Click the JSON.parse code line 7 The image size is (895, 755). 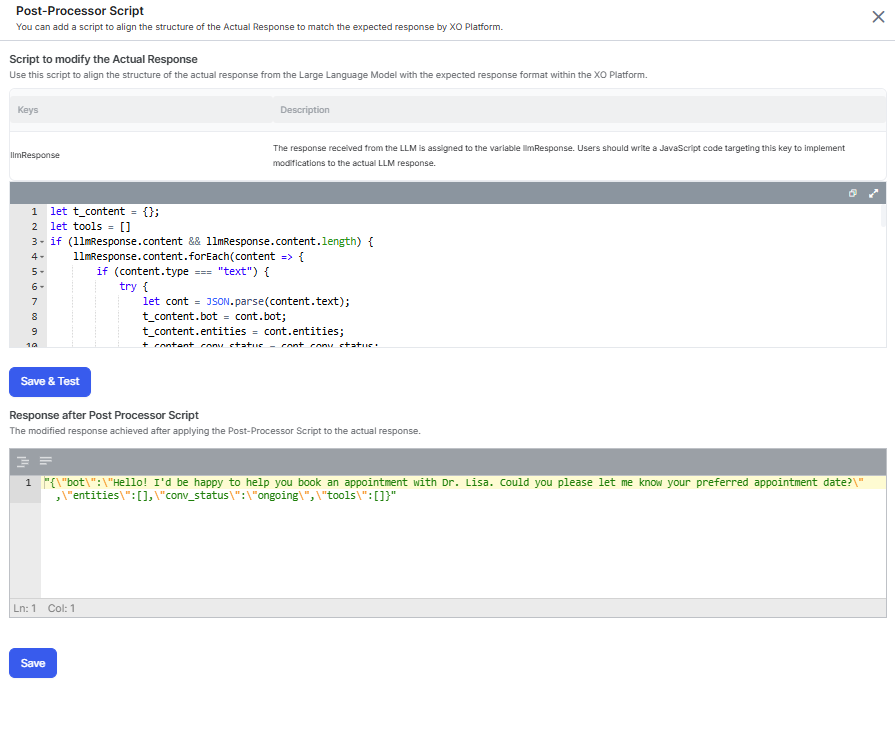[x=250, y=301]
